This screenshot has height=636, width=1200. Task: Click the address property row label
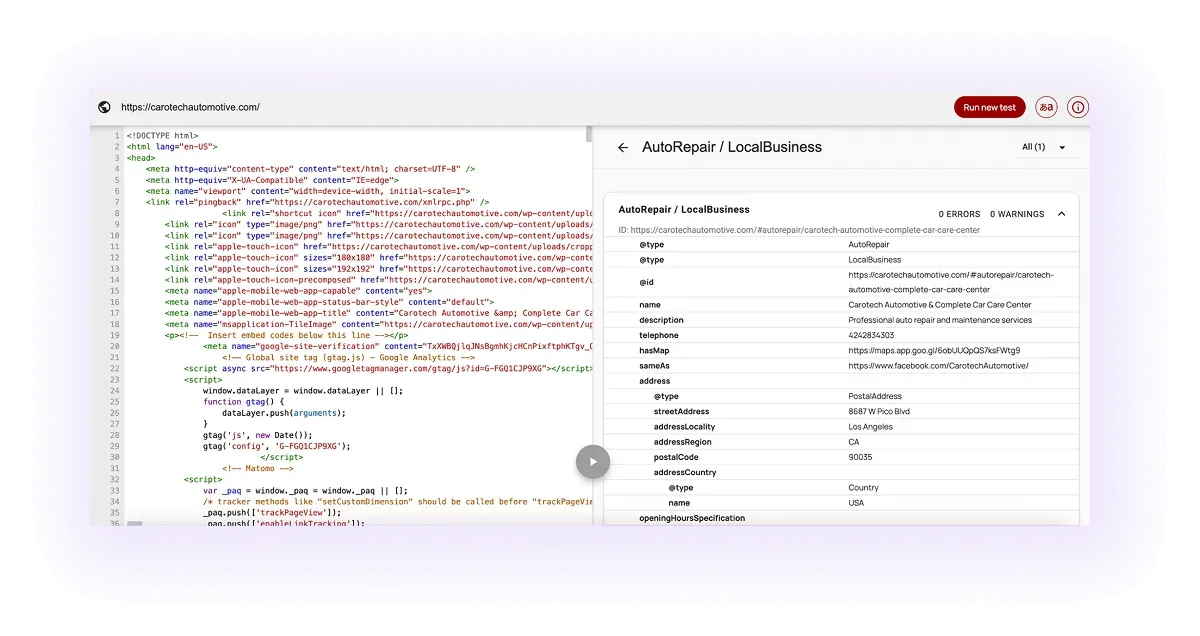pos(655,381)
